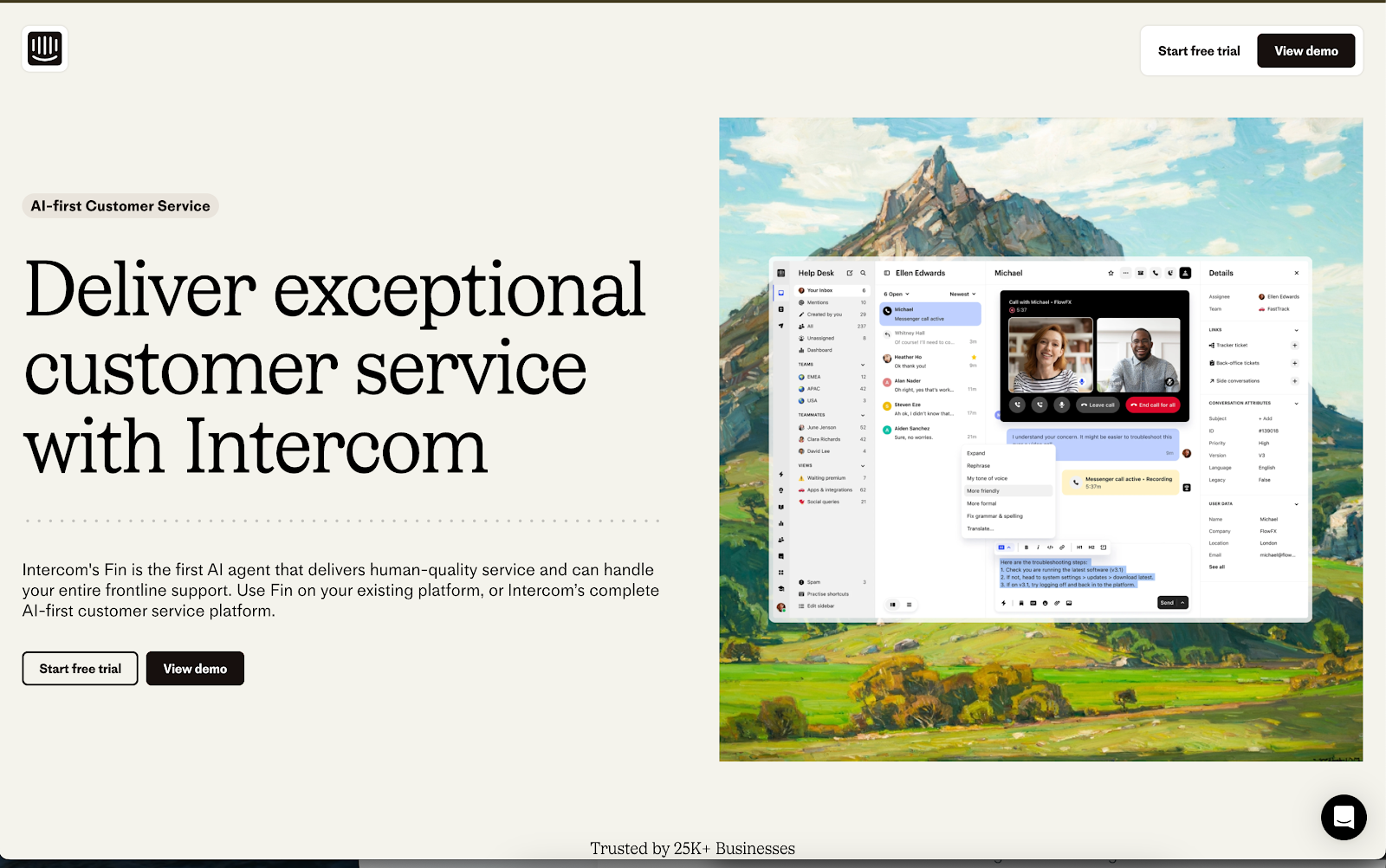Open the Send button options arrow
The width and height of the screenshot is (1386, 868).
(1182, 603)
